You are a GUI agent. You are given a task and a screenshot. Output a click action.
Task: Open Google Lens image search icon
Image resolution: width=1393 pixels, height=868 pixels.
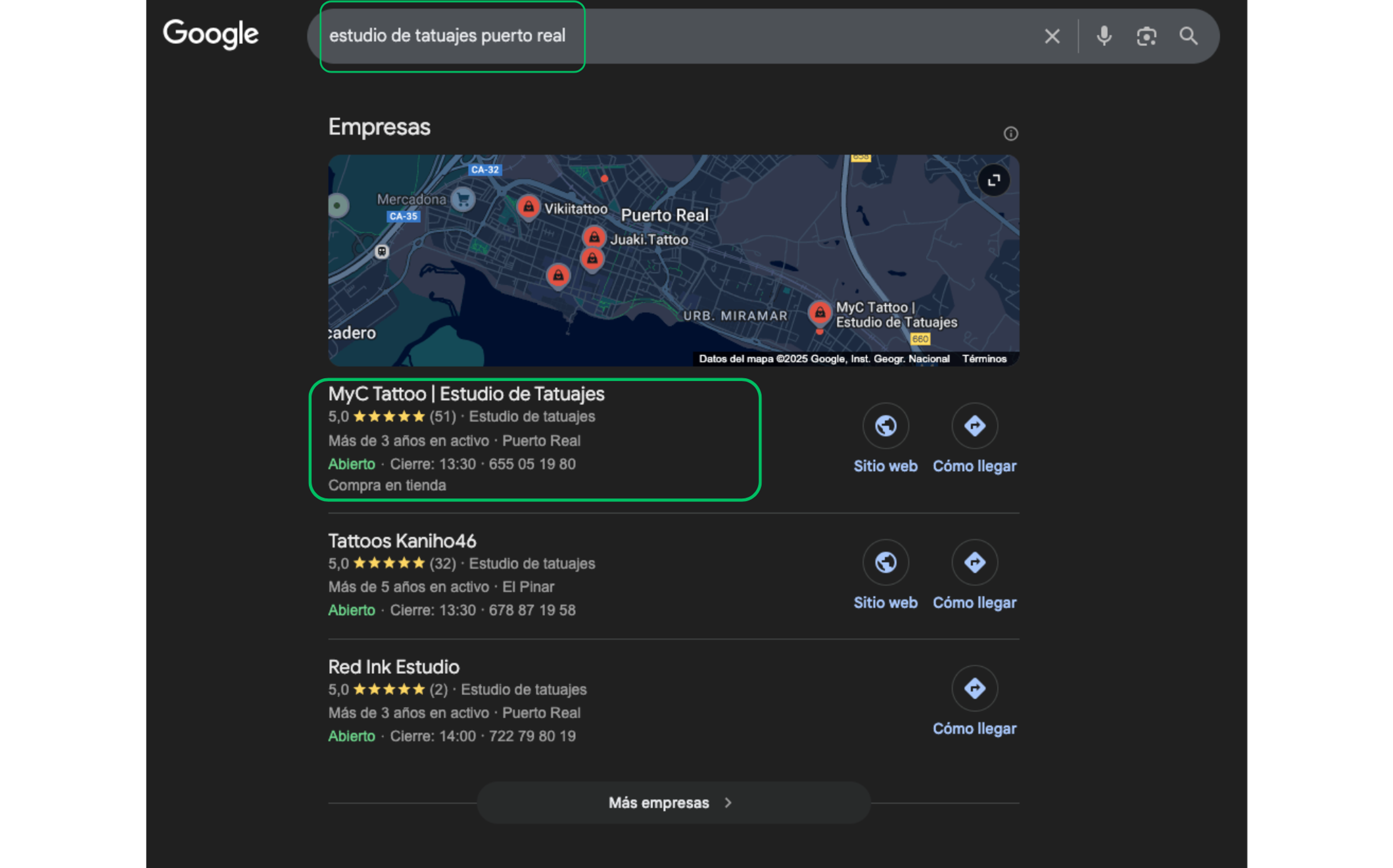[x=1146, y=36]
